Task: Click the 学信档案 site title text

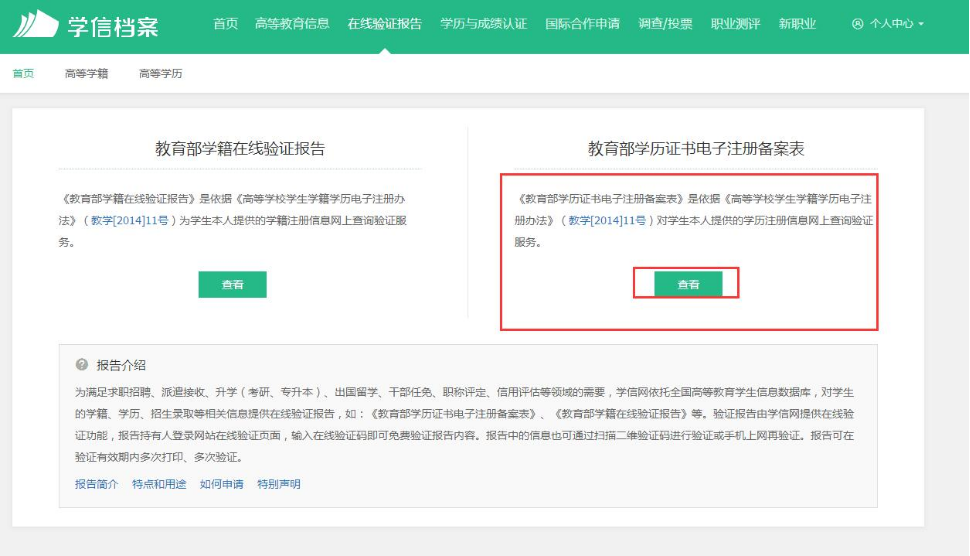Action: click(113, 27)
